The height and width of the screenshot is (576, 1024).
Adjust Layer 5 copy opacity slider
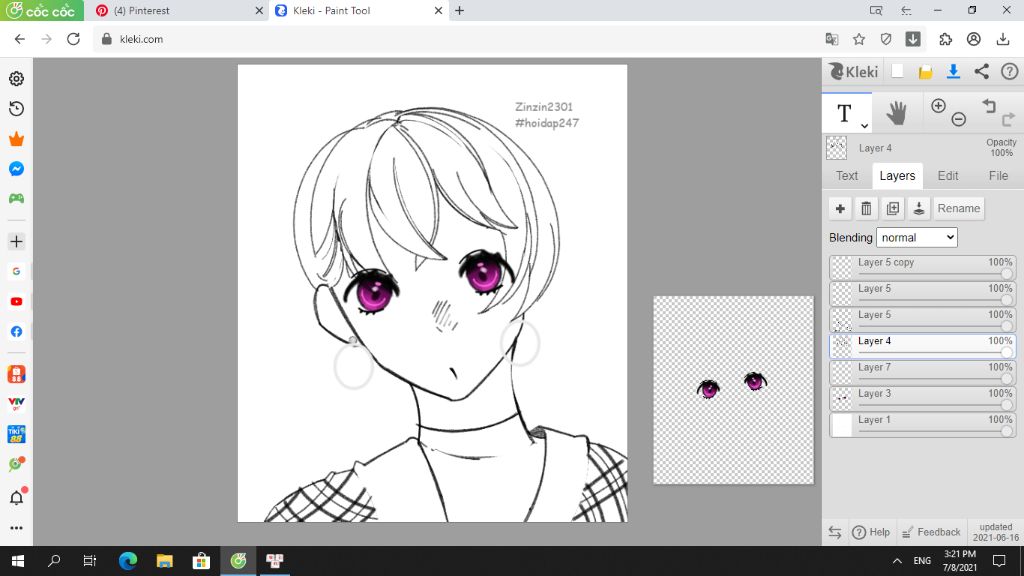[935, 274]
